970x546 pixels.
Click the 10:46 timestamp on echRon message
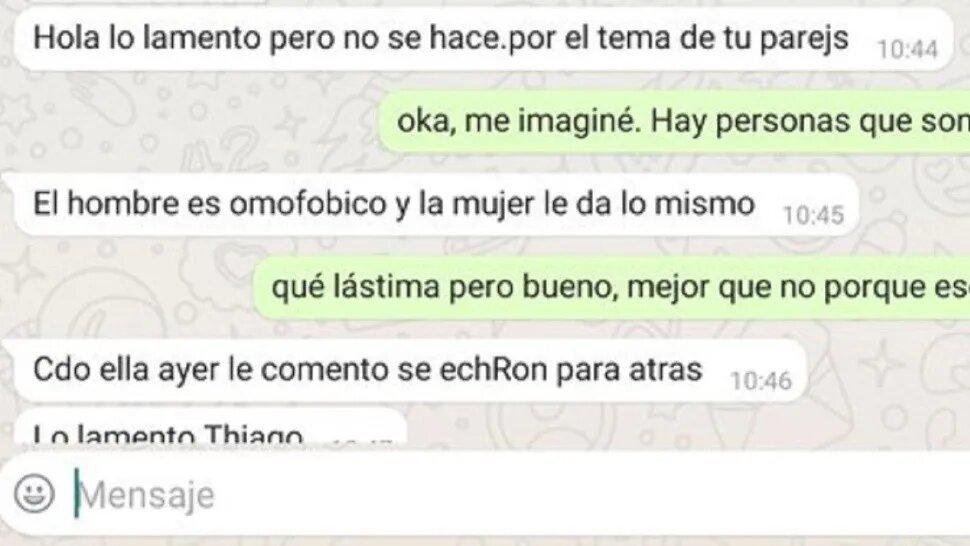[761, 381]
